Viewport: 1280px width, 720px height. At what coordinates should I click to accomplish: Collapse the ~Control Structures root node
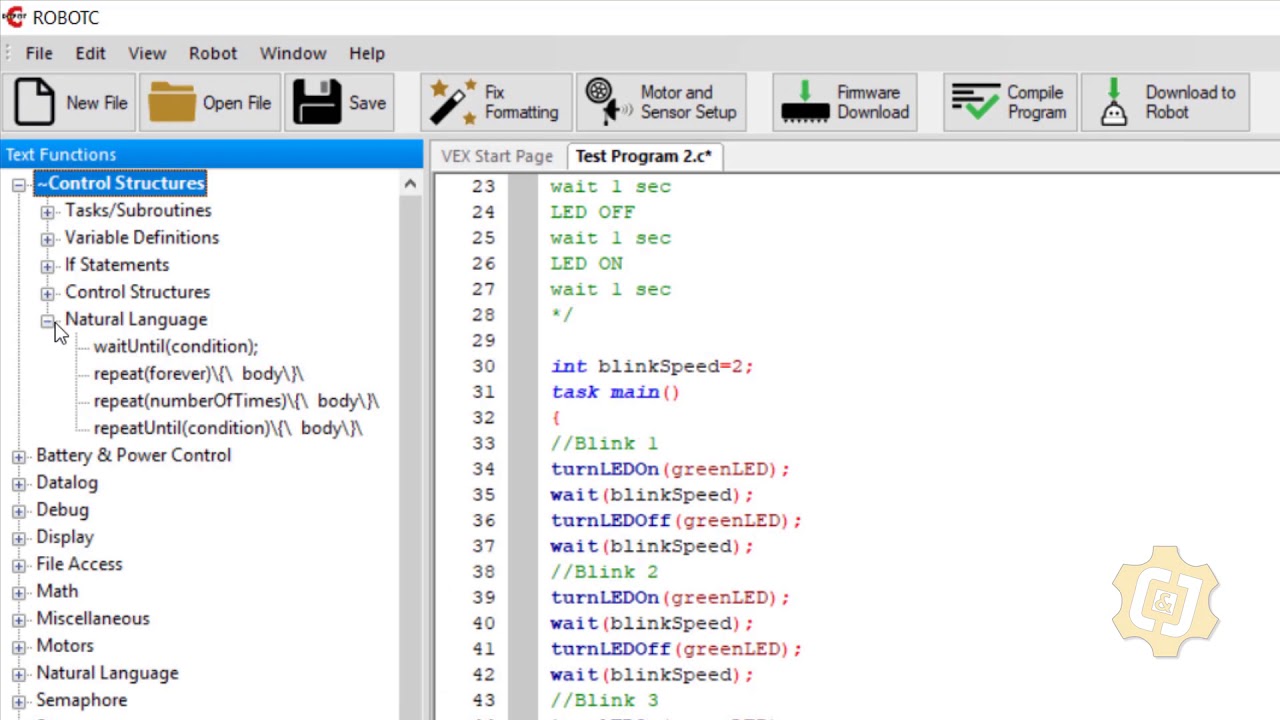tap(19, 184)
